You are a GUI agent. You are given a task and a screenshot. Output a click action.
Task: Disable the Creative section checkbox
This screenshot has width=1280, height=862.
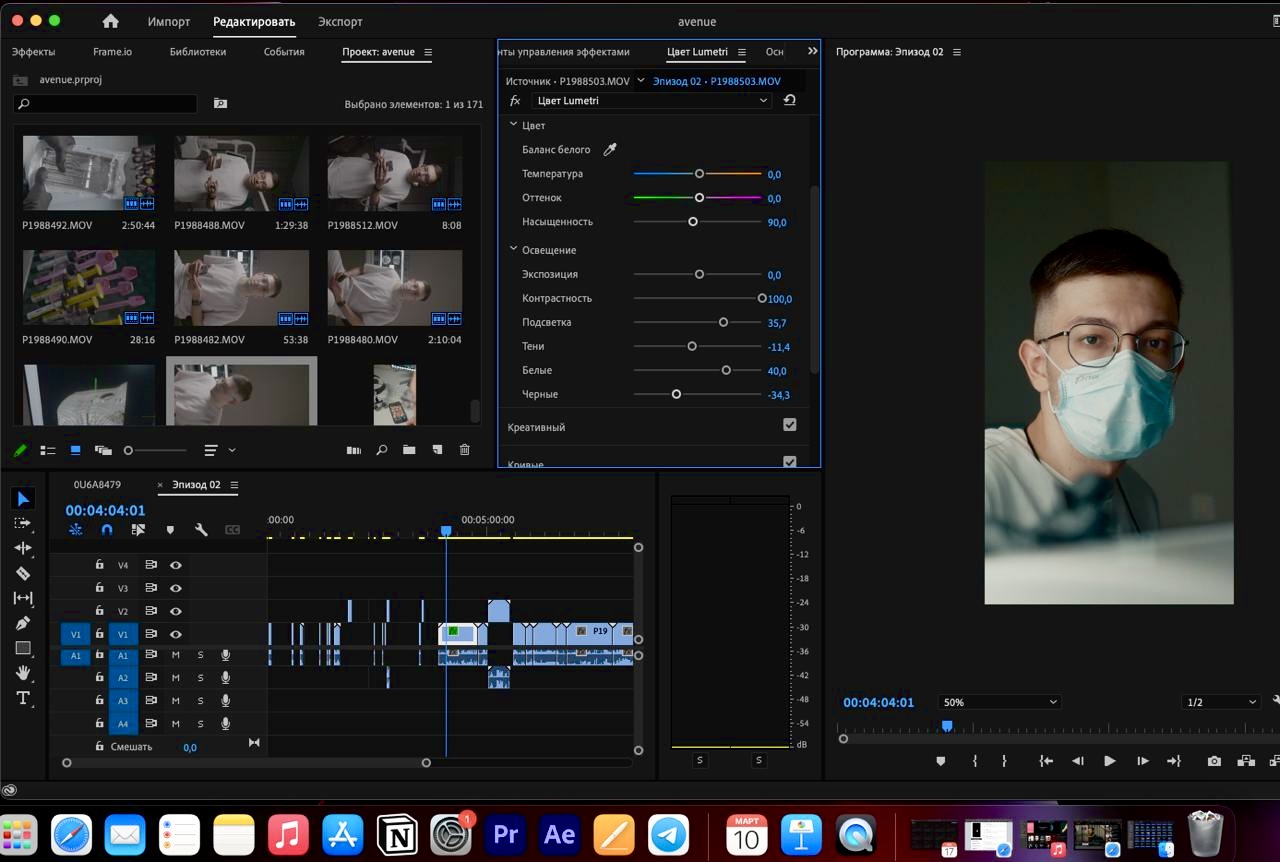click(x=789, y=426)
